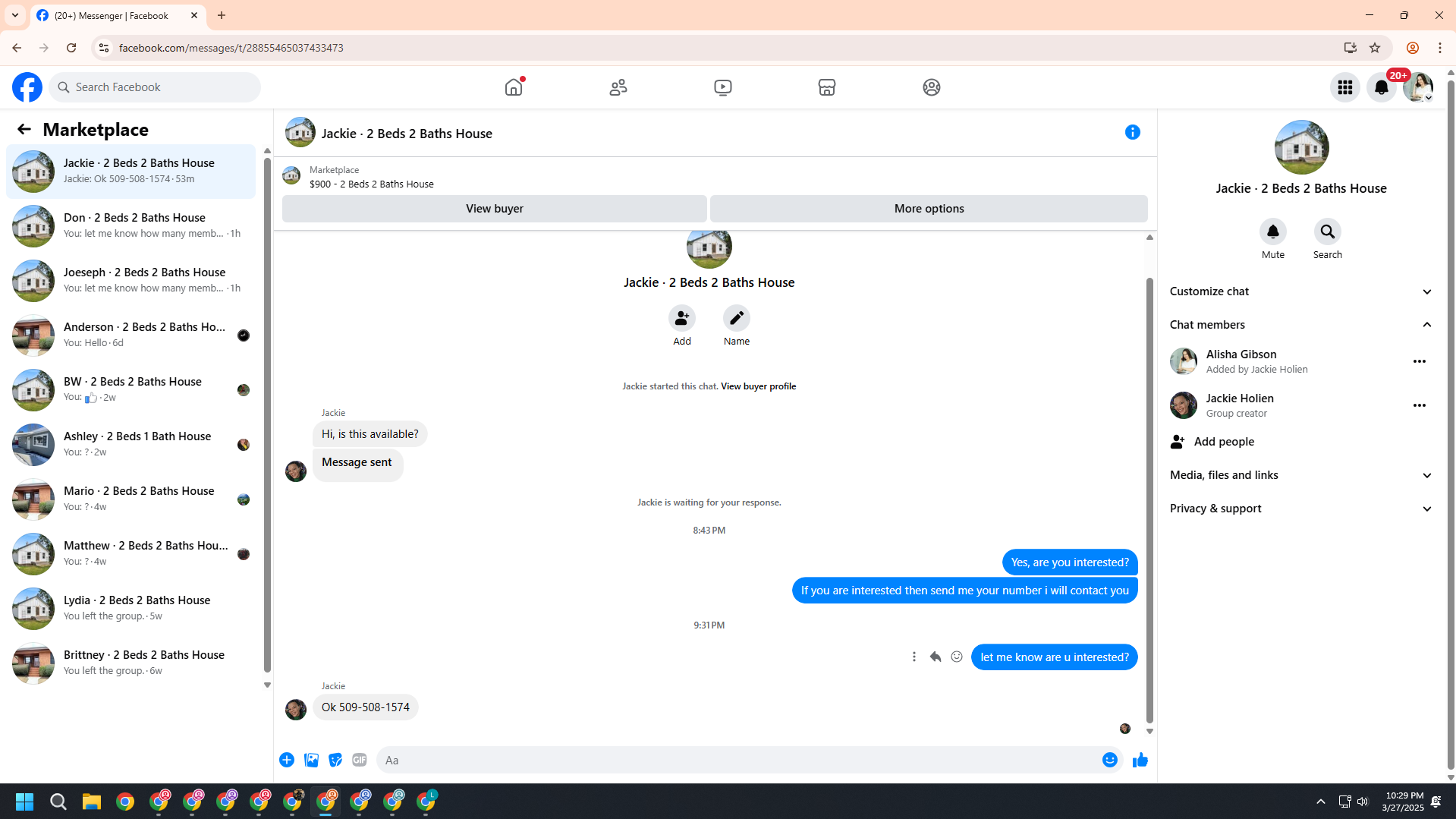Open the Friends icon in top navigation
The image size is (1456, 819).
(x=618, y=87)
